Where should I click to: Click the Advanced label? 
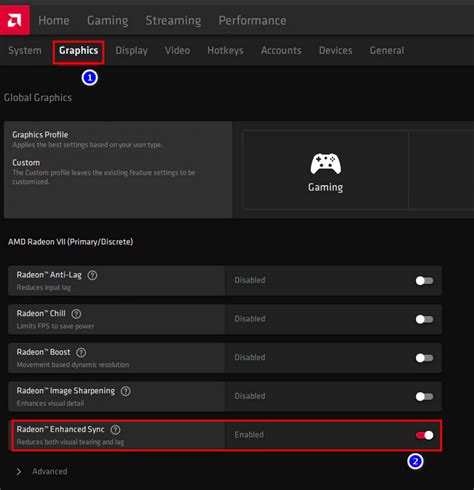pyautogui.click(x=50, y=472)
